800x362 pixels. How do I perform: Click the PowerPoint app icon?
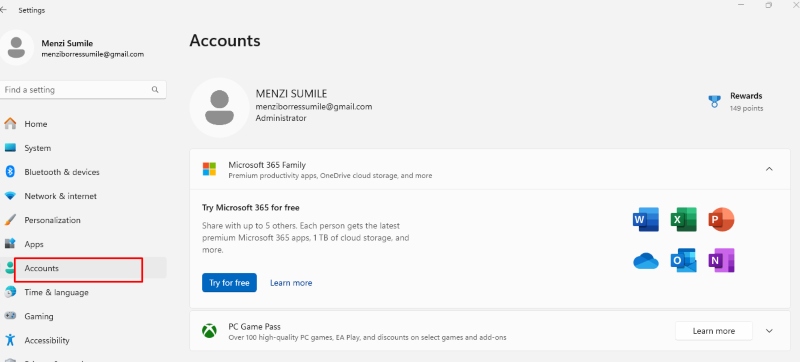[x=721, y=220]
